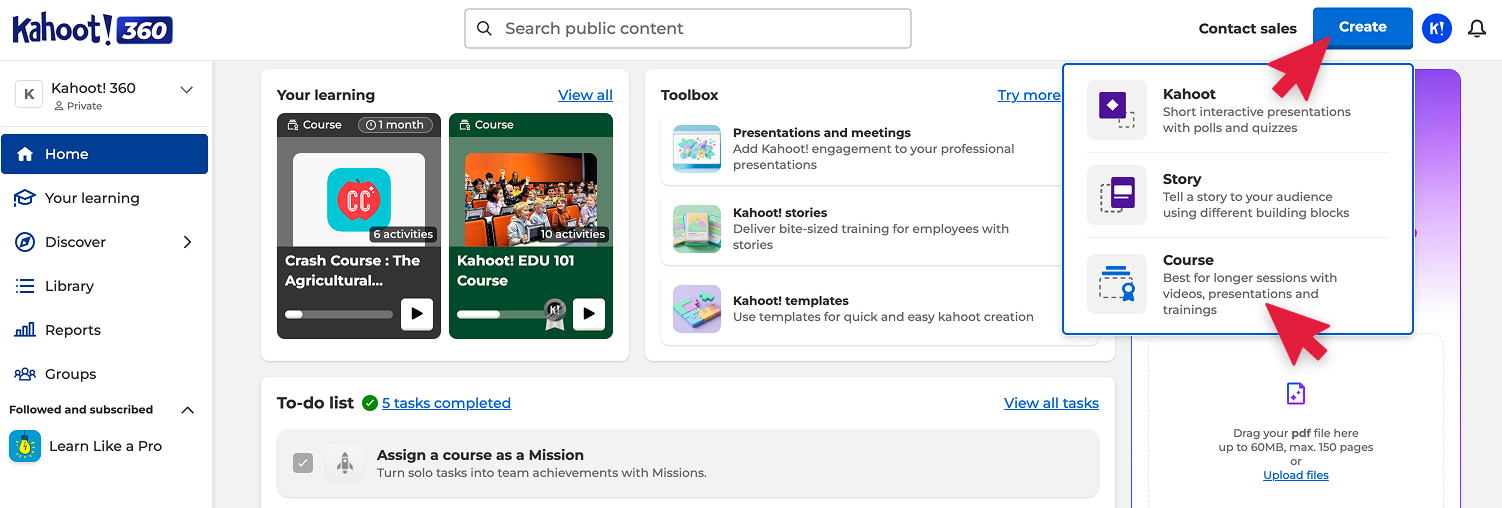Image resolution: width=1502 pixels, height=508 pixels.
Task: Collapse the Followed and subscribed section
Action: 187,410
